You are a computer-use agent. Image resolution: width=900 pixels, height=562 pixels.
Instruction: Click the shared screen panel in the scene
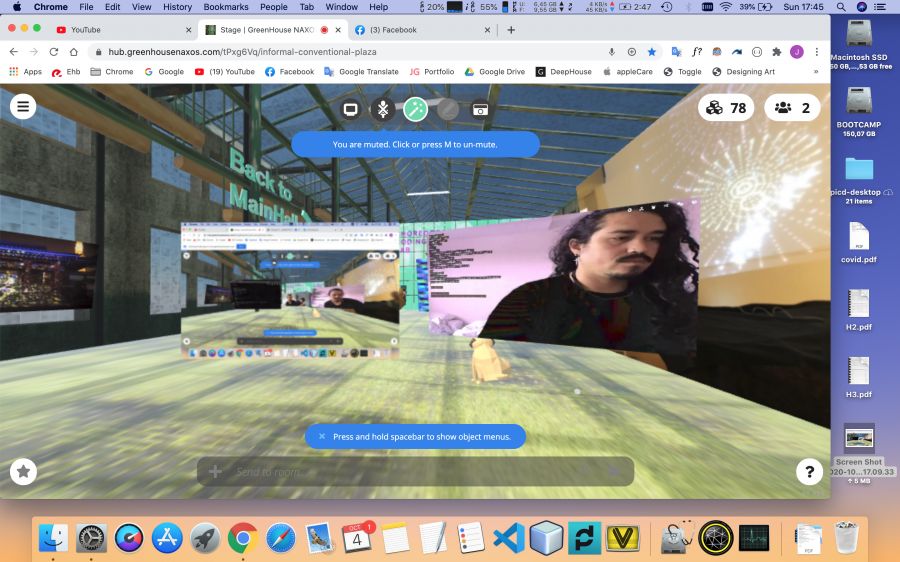click(290, 290)
